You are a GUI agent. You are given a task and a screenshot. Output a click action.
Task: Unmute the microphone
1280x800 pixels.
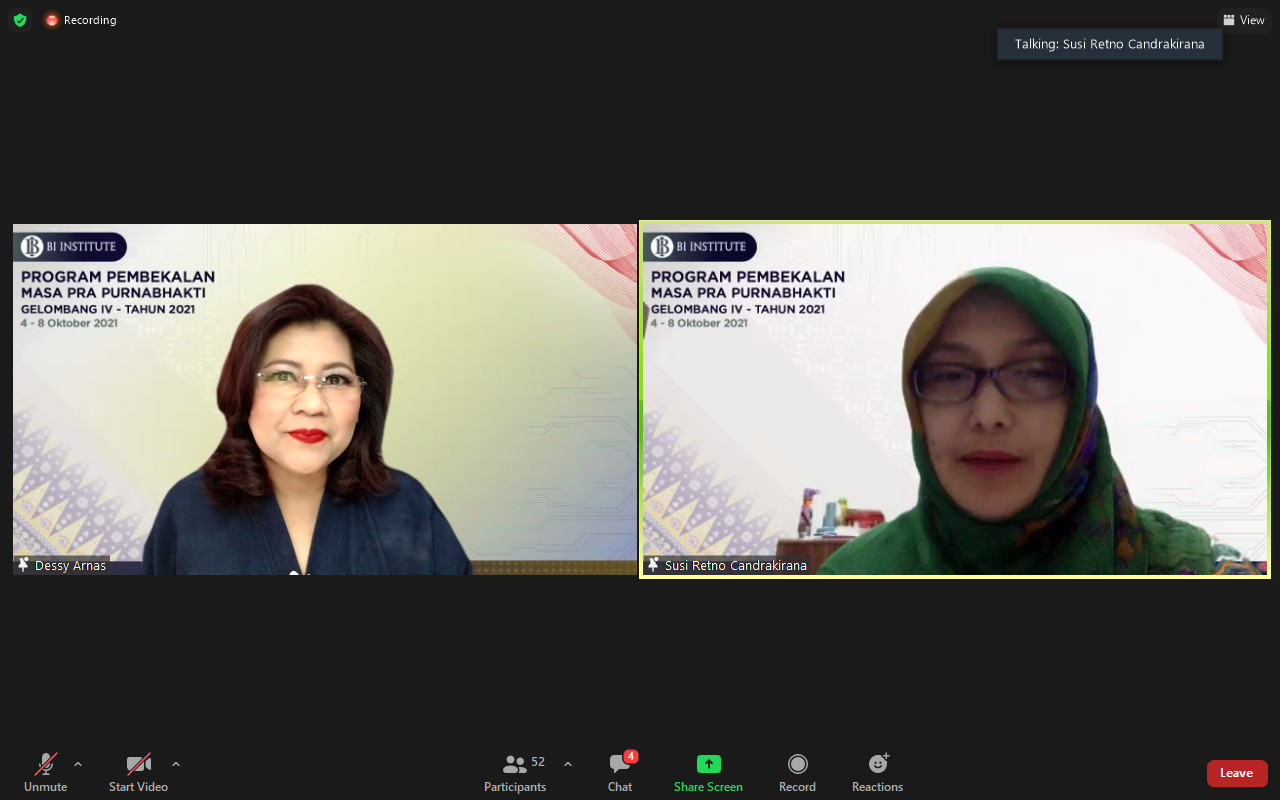click(45, 772)
